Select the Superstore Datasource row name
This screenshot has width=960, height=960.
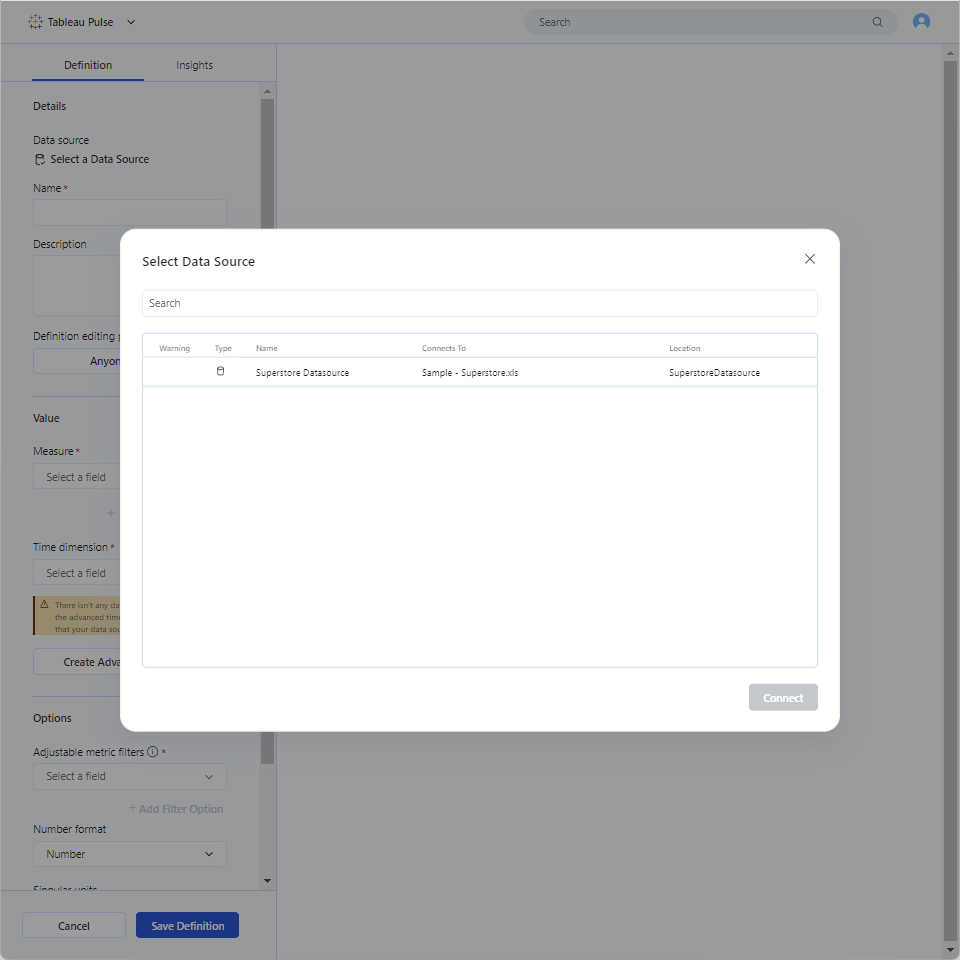(302, 373)
